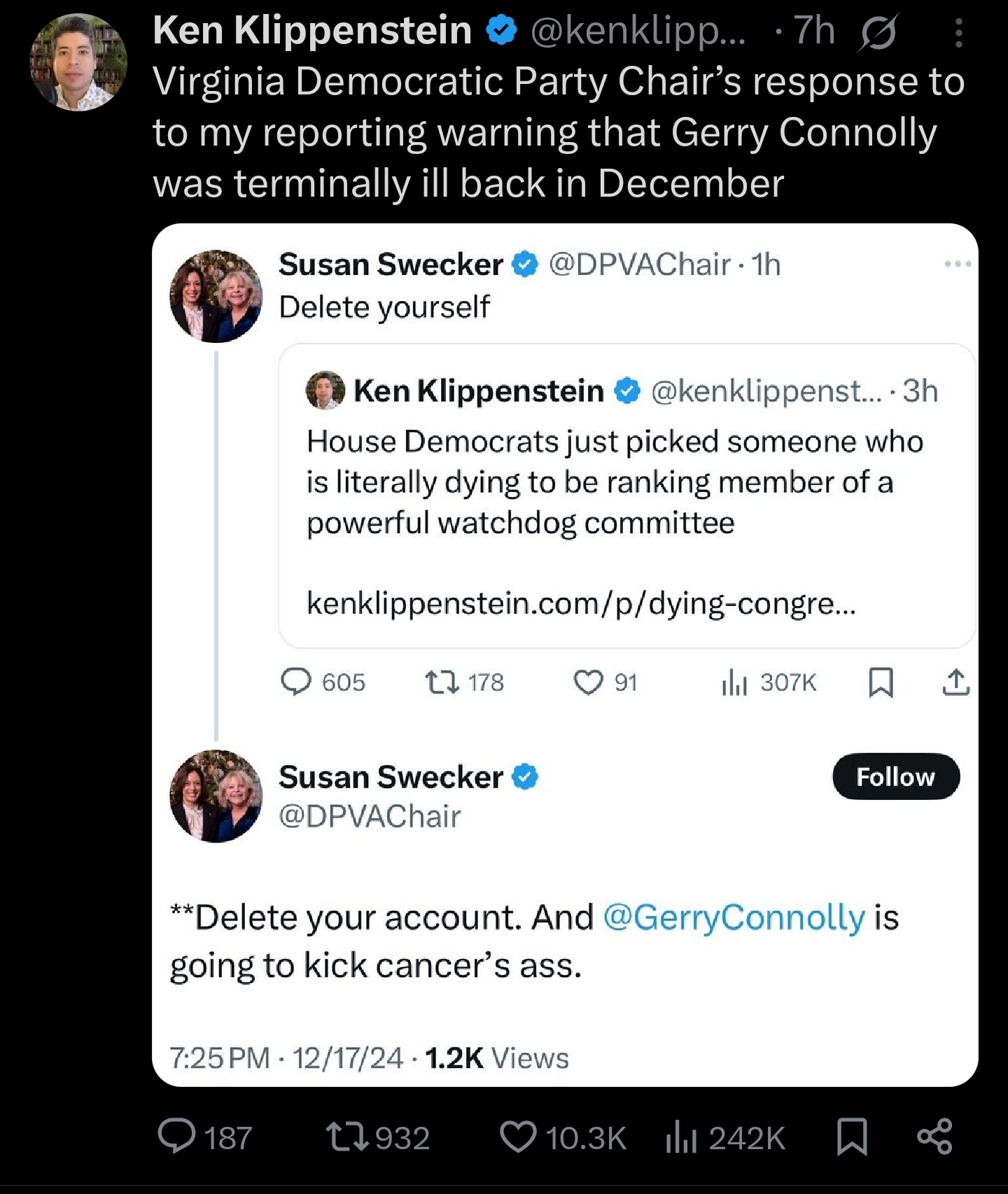Screen dimensions: 1008x1194
Task: Tap the repost icon with 932 count
Action: (348, 1137)
